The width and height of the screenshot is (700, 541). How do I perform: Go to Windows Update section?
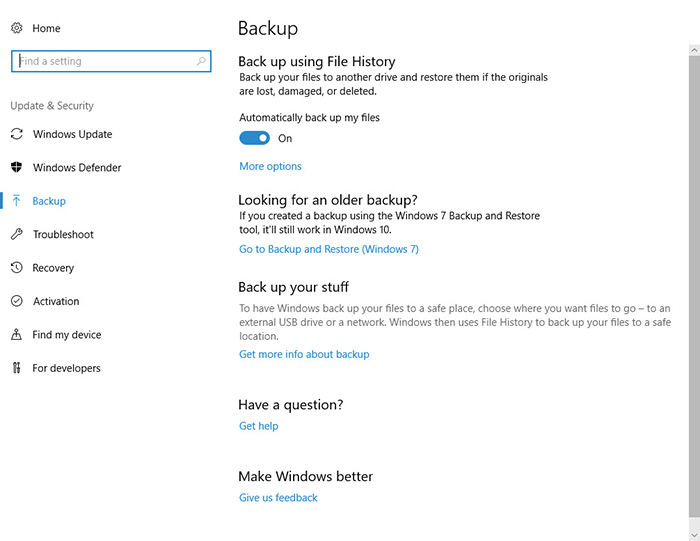(x=72, y=134)
